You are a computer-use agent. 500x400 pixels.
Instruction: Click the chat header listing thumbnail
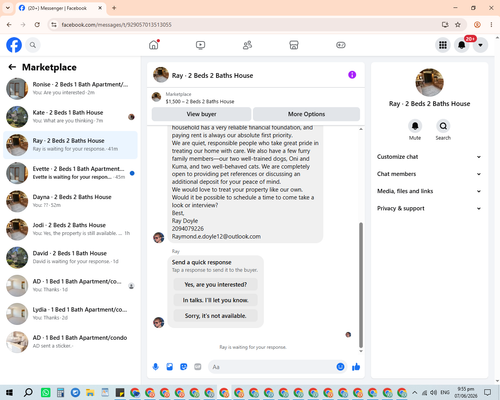(x=161, y=75)
